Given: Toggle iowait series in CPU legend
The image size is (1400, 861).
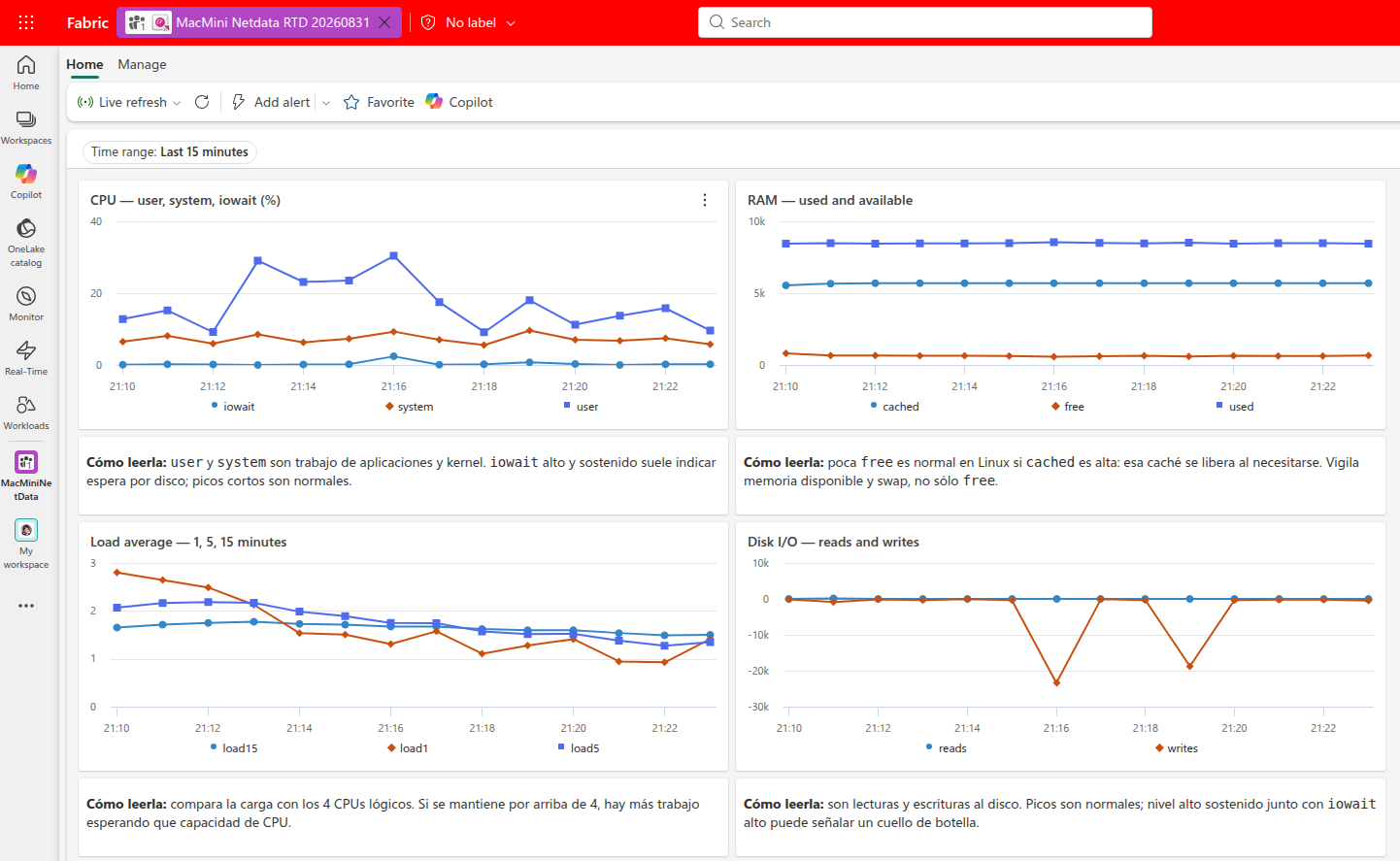Looking at the screenshot, I should [233, 407].
